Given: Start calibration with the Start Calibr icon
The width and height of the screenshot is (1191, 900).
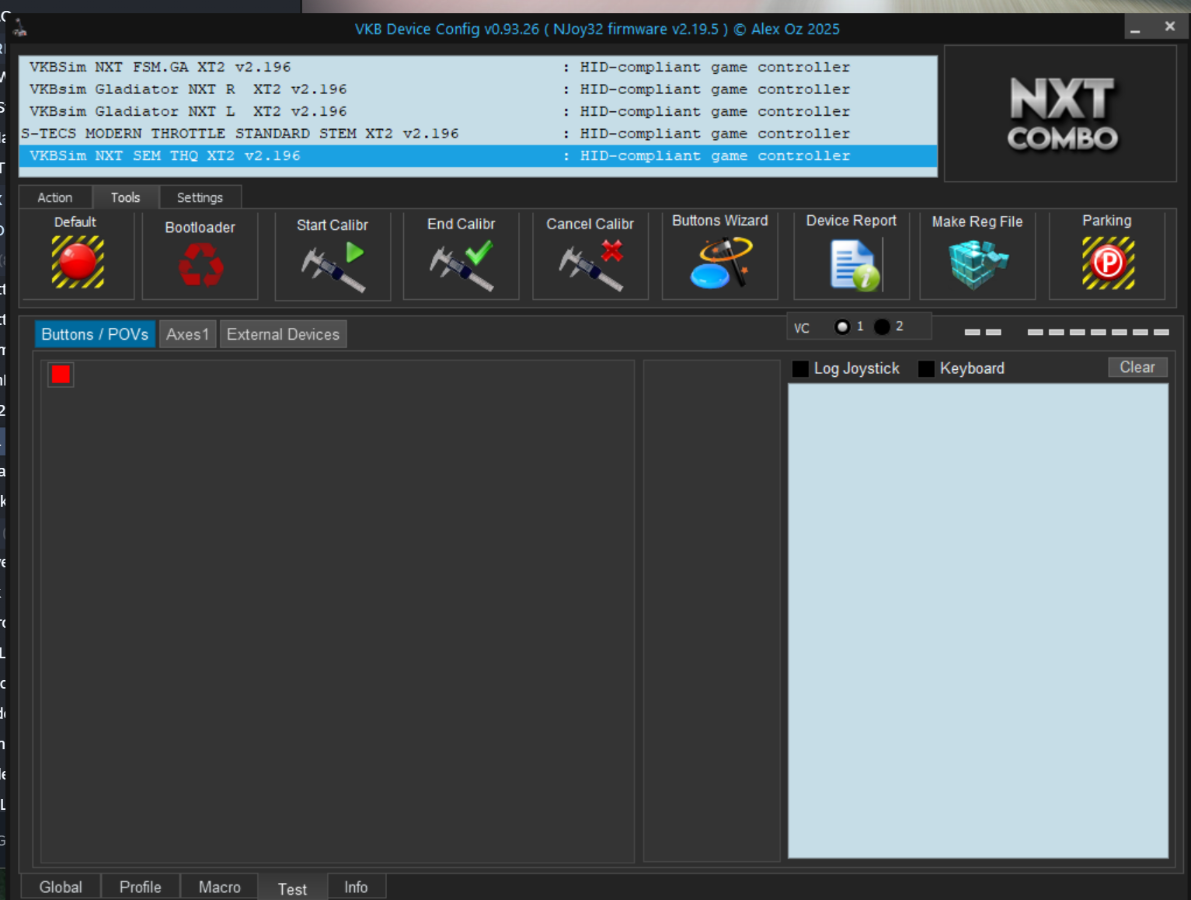Looking at the screenshot, I should pyautogui.click(x=332, y=265).
